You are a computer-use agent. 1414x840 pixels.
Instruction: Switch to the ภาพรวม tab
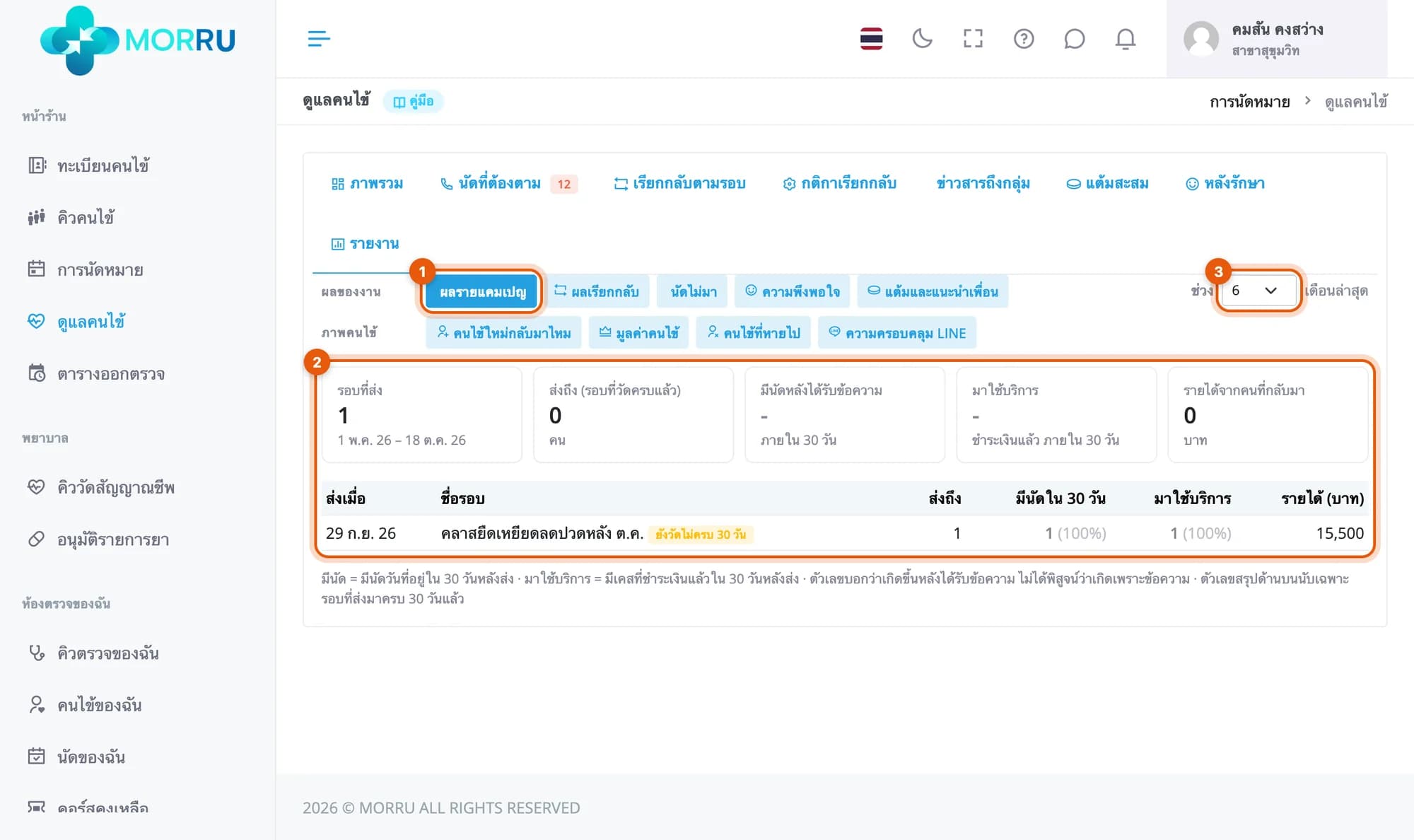click(x=368, y=184)
